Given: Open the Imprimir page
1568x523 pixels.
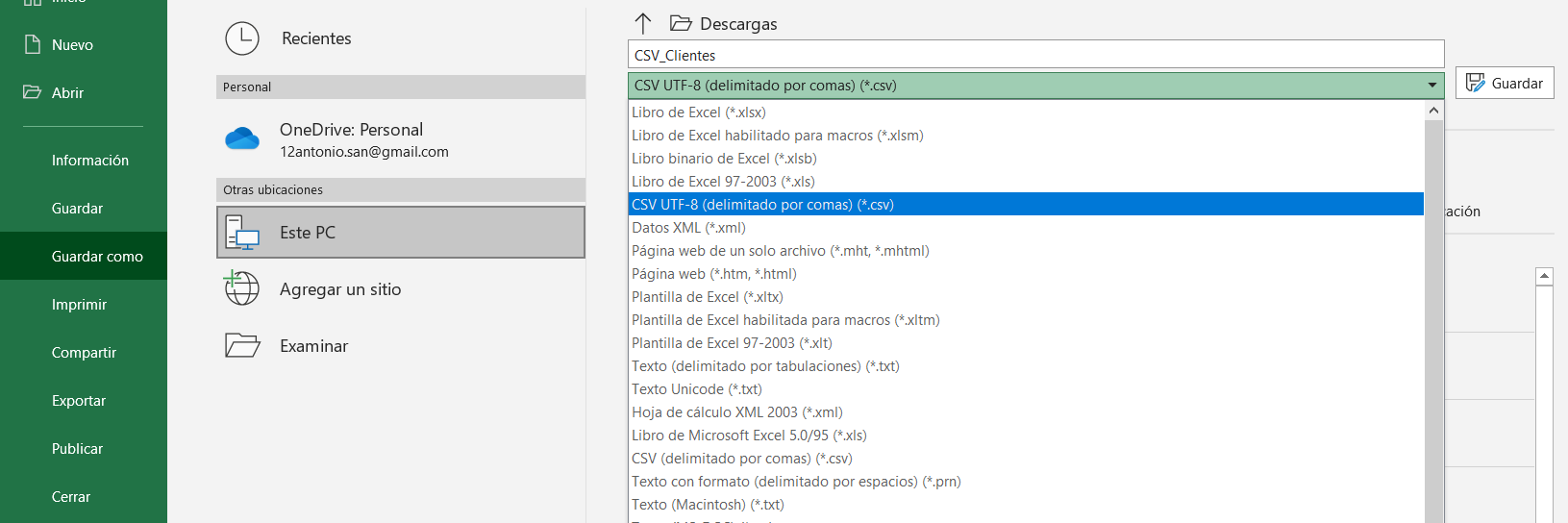Looking at the screenshot, I should [x=84, y=305].
